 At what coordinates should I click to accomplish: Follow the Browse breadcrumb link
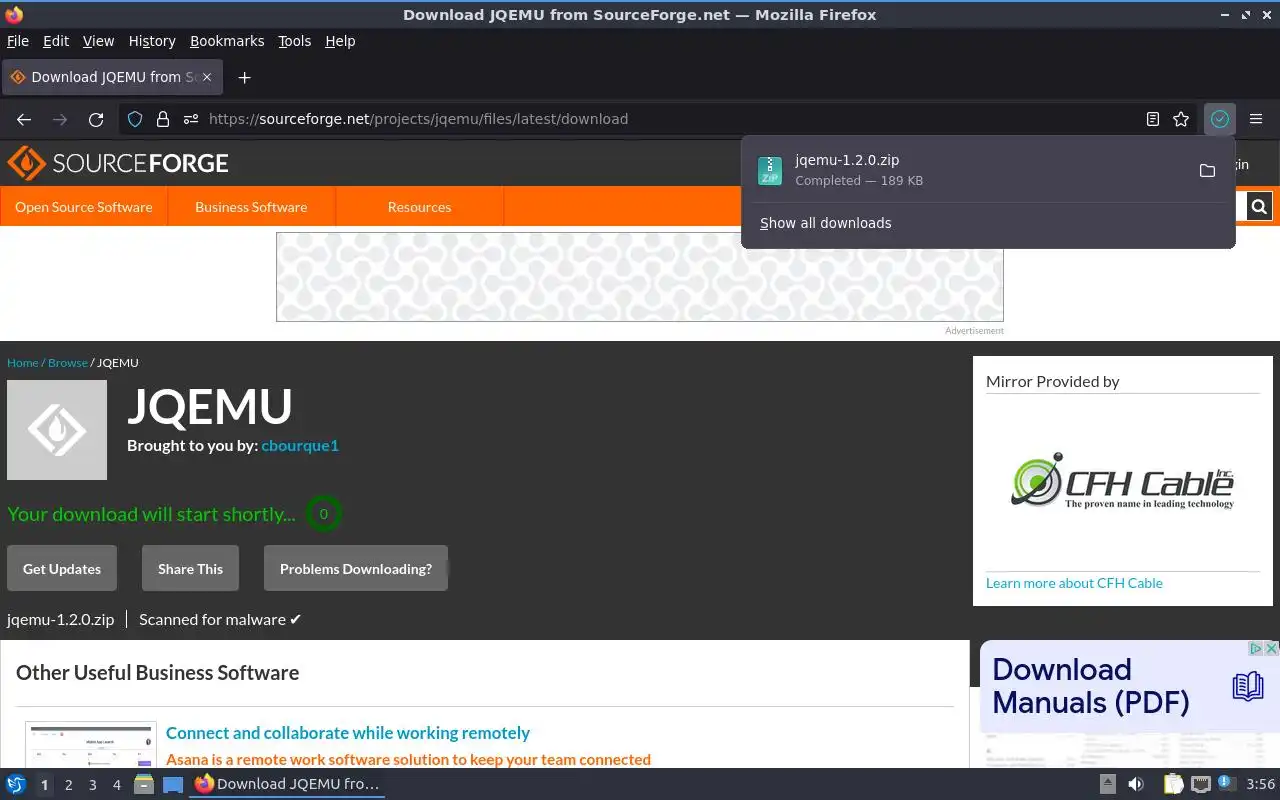(68, 363)
